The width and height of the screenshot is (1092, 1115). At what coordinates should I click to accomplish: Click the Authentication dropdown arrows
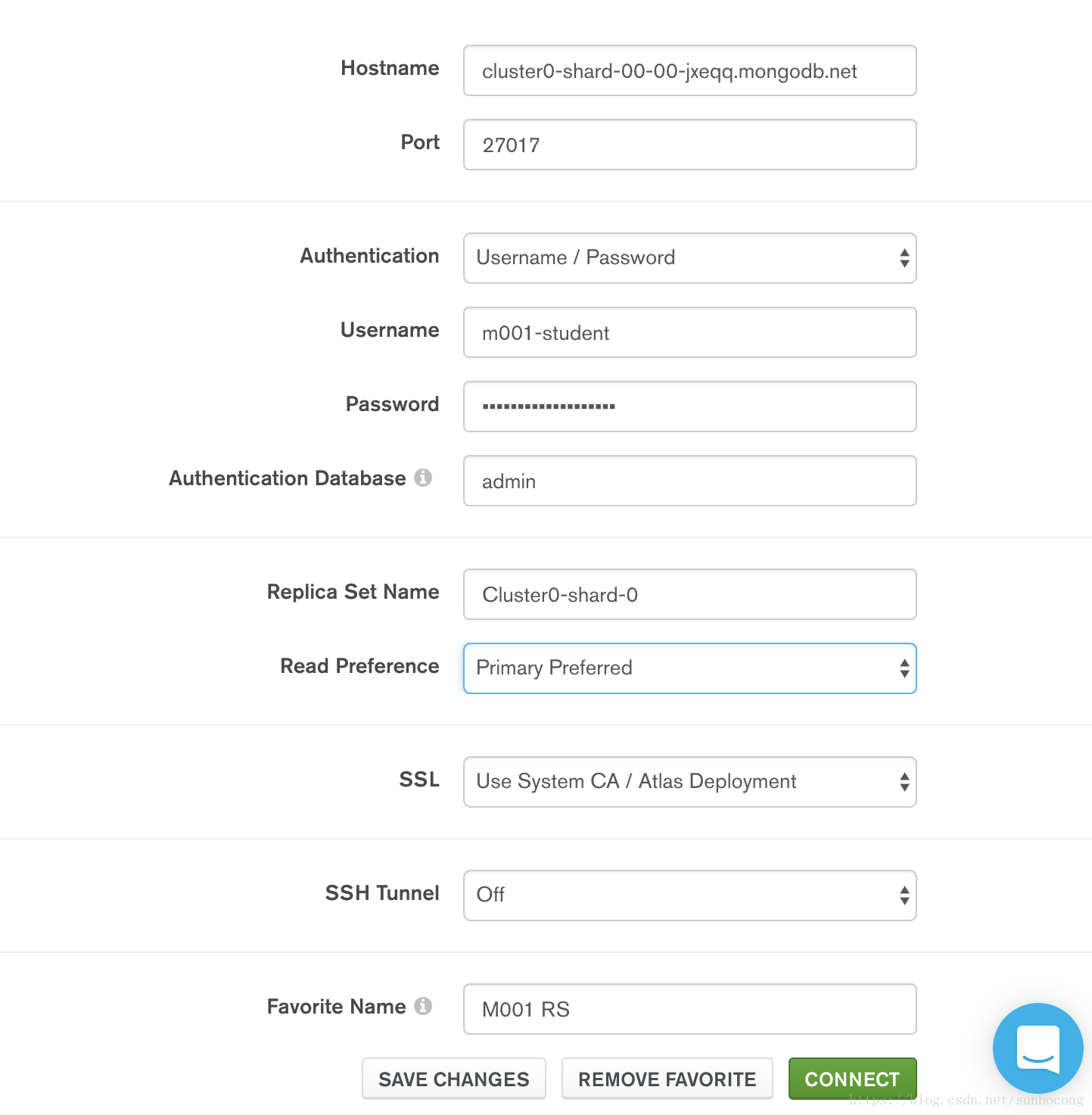coord(904,258)
